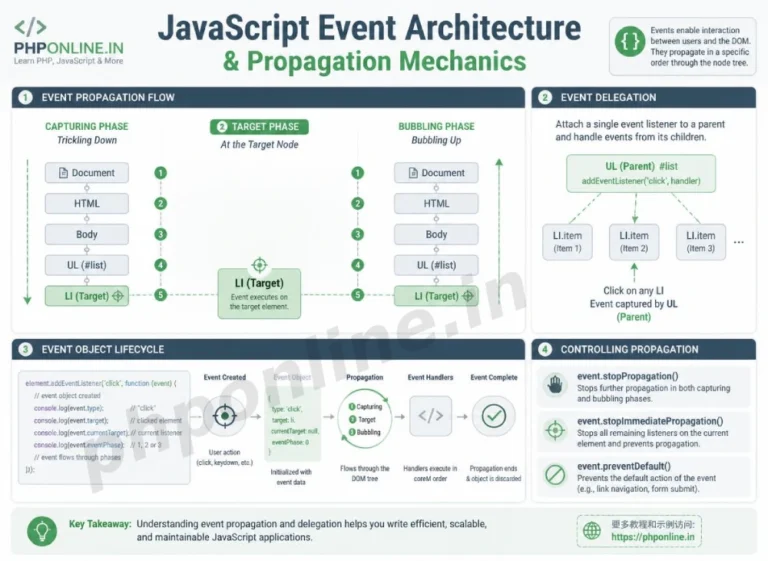Click the 'event.preventDefault()' heading
This screenshot has width=768, height=561.
pos(624,466)
